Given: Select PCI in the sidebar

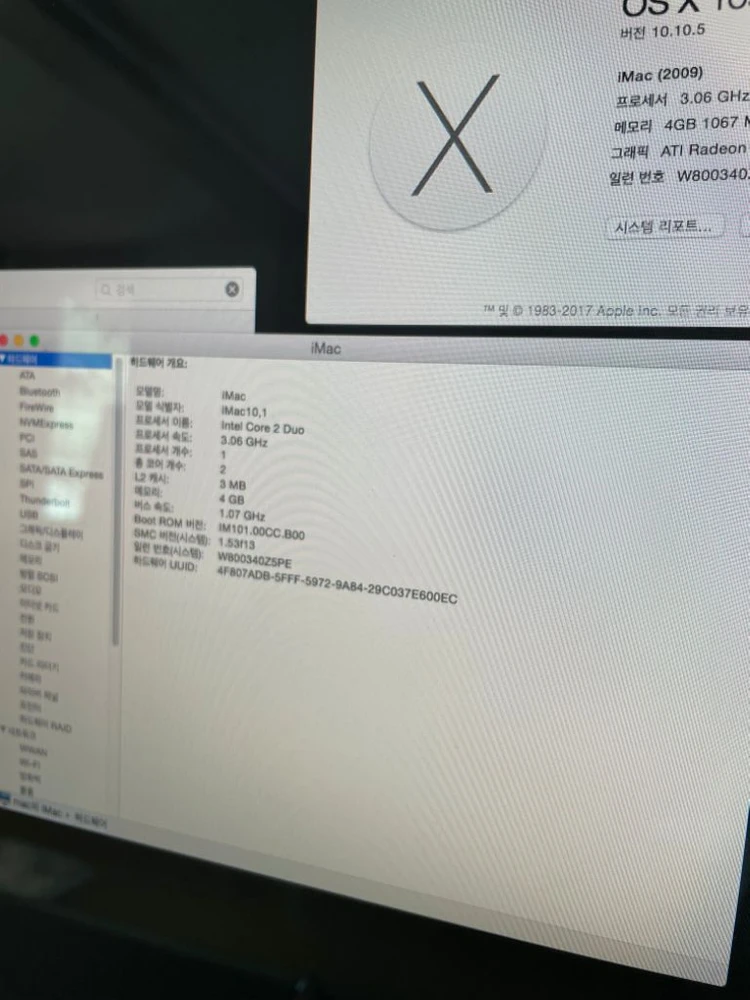Looking at the screenshot, I should click(27, 438).
